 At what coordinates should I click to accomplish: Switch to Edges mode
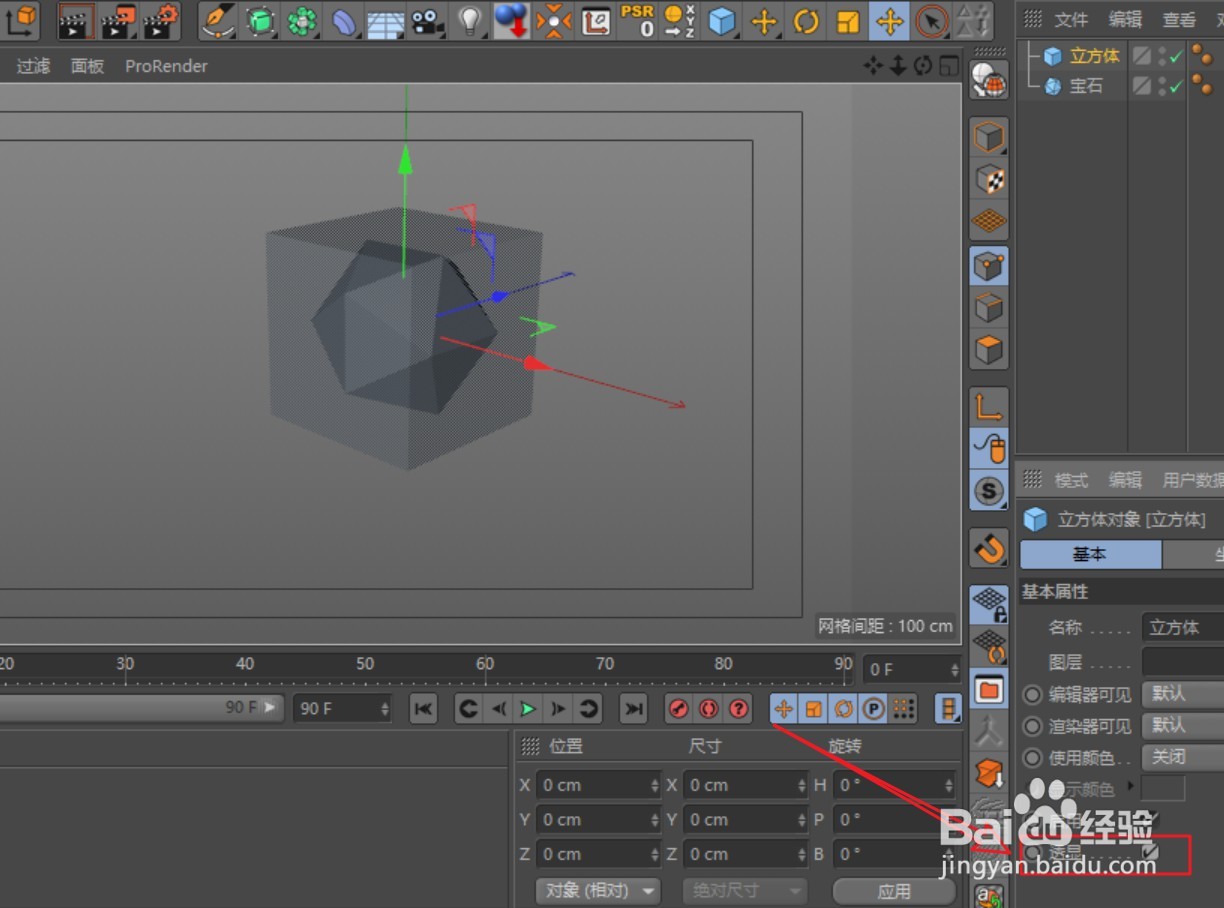pyautogui.click(x=989, y=308)
